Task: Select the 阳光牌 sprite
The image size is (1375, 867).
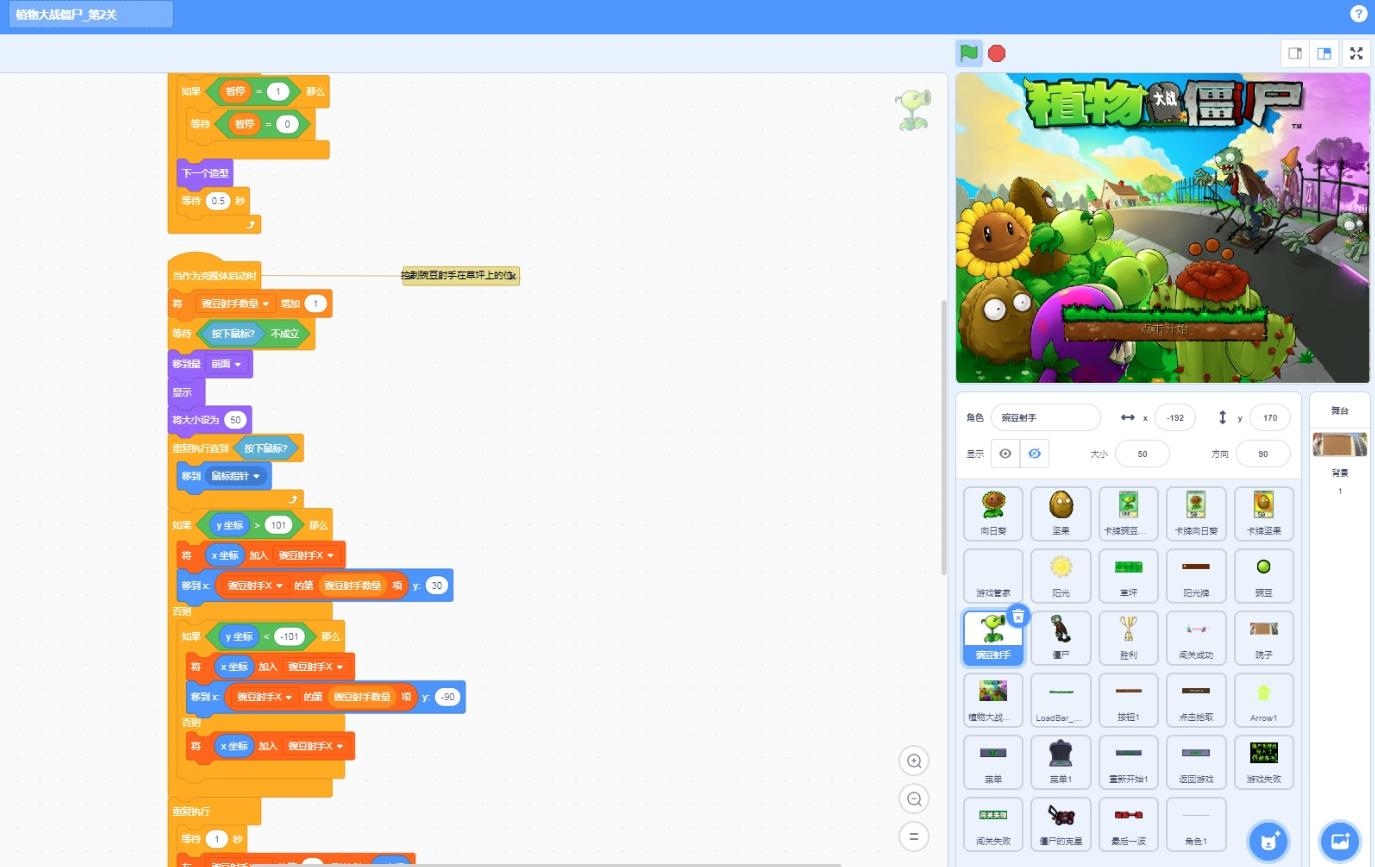Action: (x=1196, y=575)
